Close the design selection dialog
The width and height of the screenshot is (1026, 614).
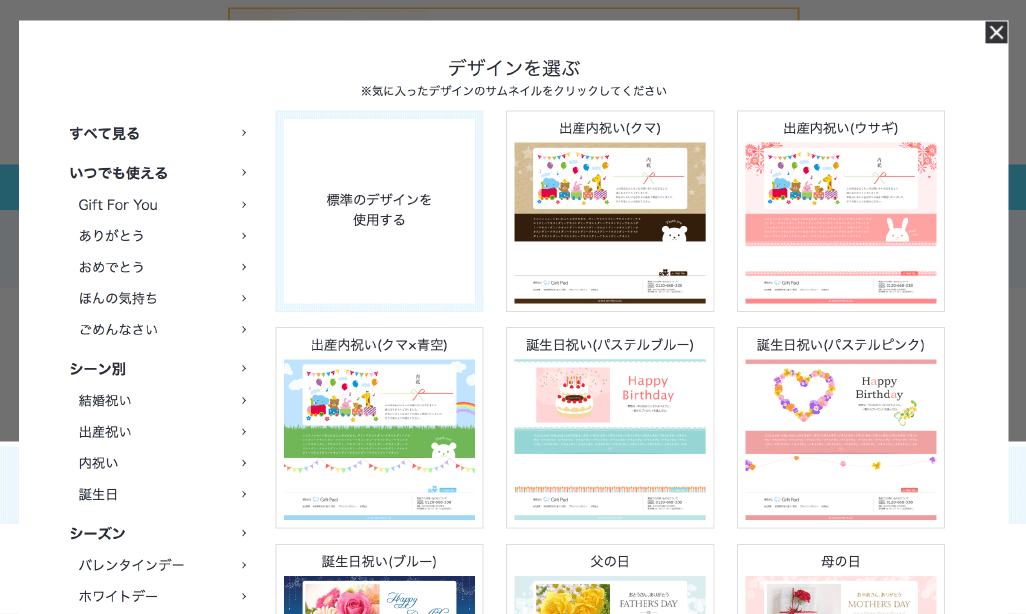tap(996, 32)
